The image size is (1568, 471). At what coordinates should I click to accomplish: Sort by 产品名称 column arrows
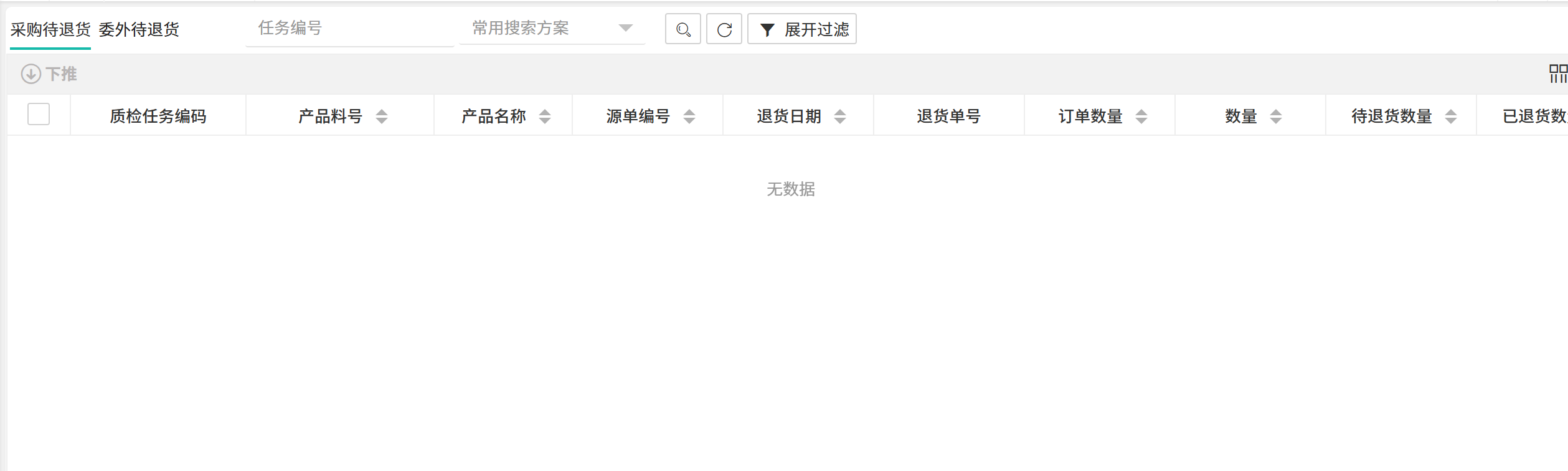pos(545,117)
